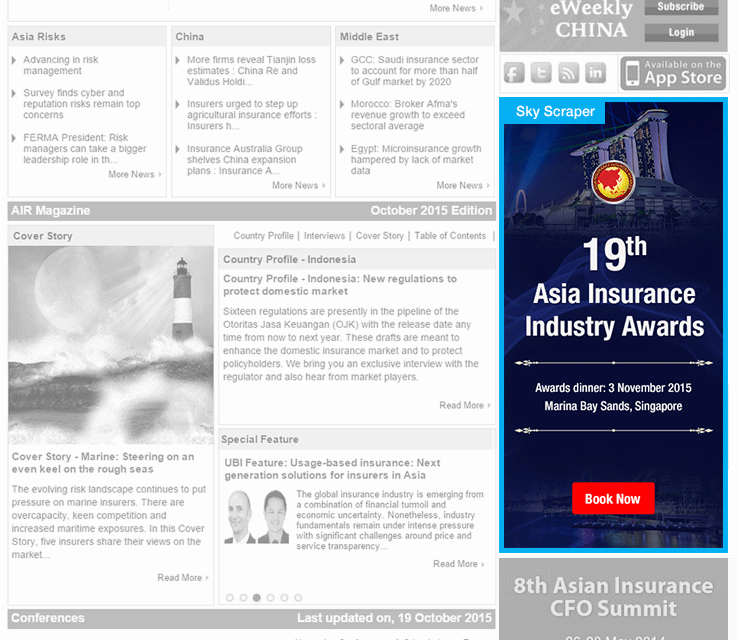Select the second carousel dot
The width and height of the screenshot is (738, 640).
click(x=243, y=598)
